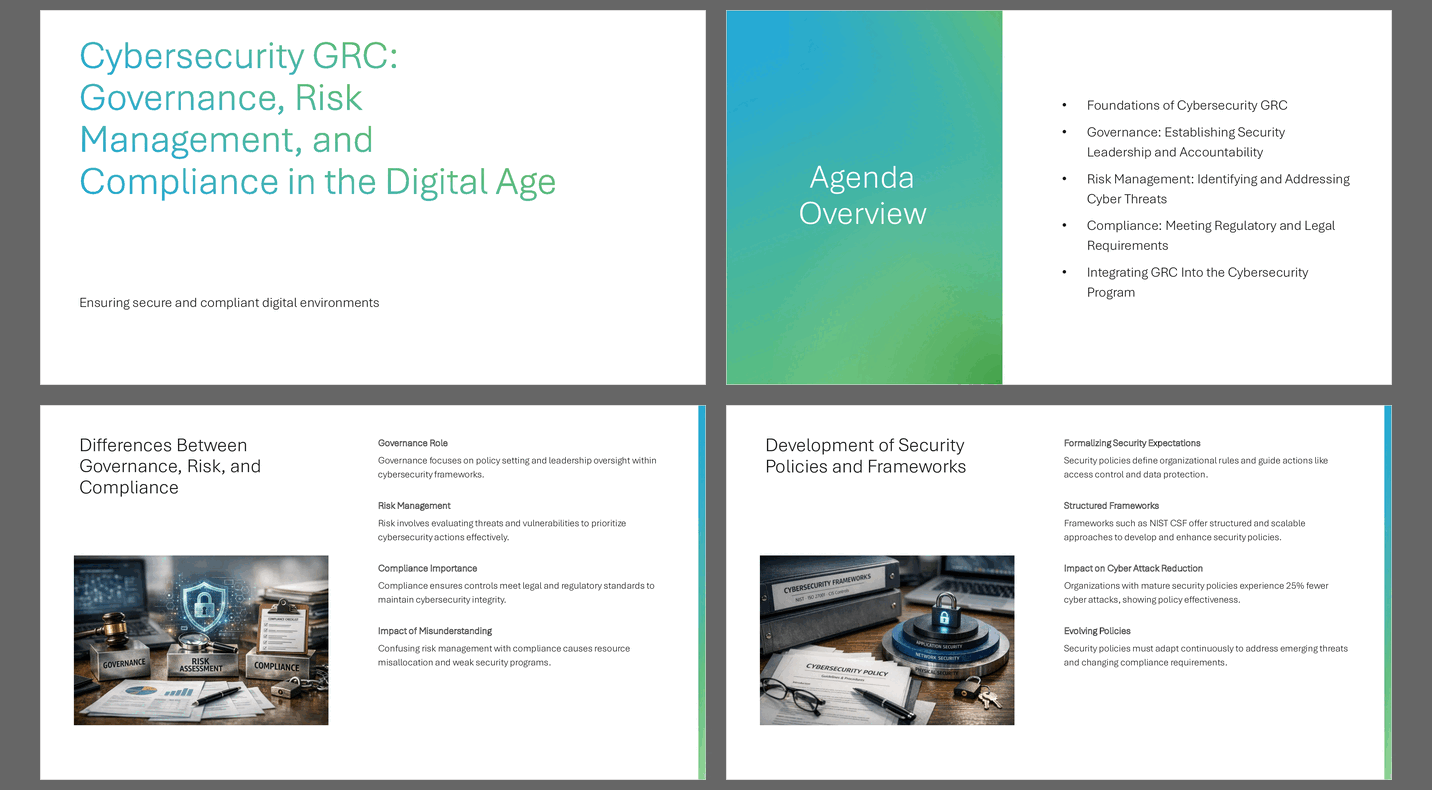1432x790 pixels.
Task: Select 'Development of Security Policies and Frameworks' title
Action: (x=865, y=456)
